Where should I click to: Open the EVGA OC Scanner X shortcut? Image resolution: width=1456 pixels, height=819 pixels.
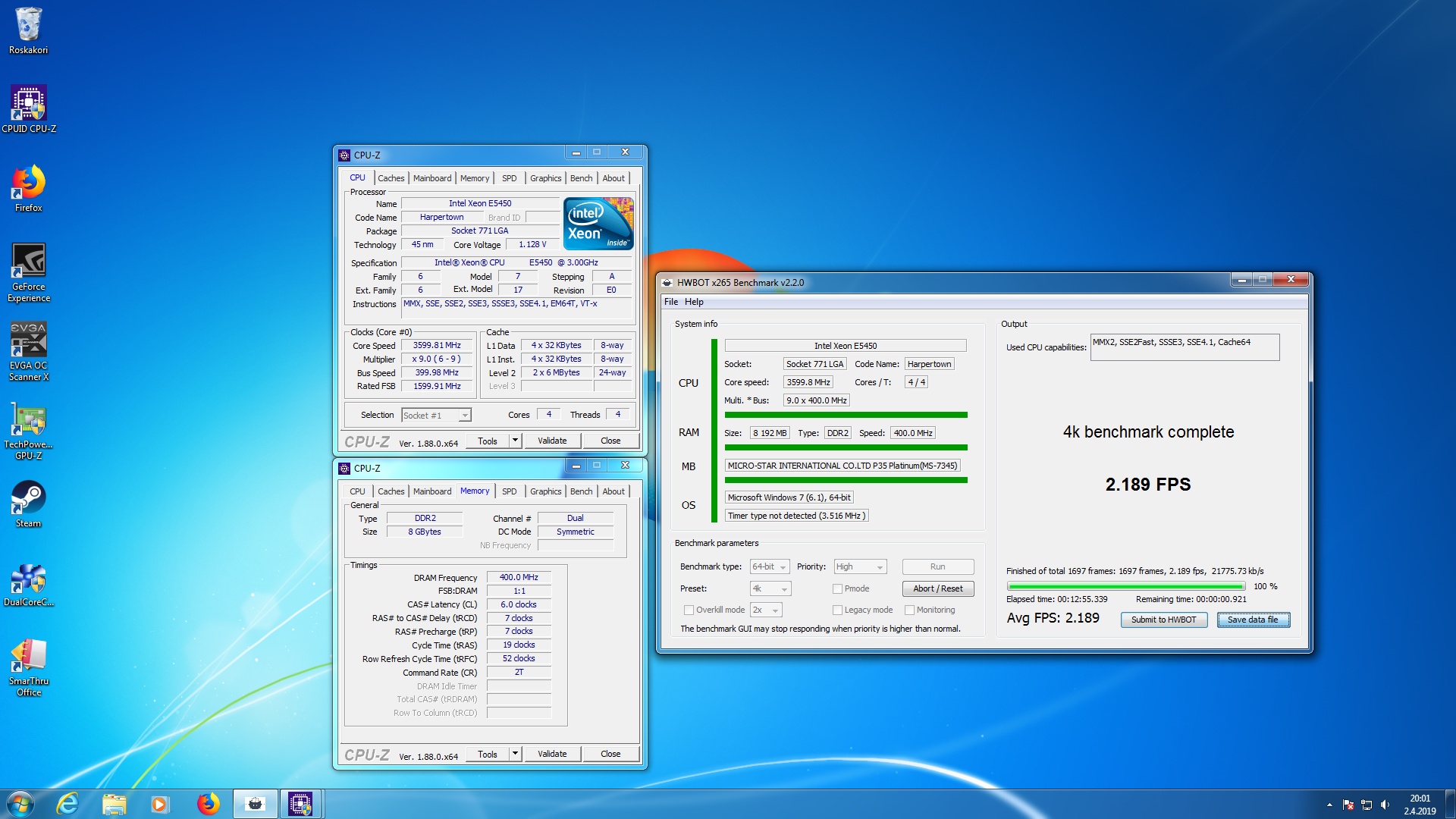click(29, 352)
